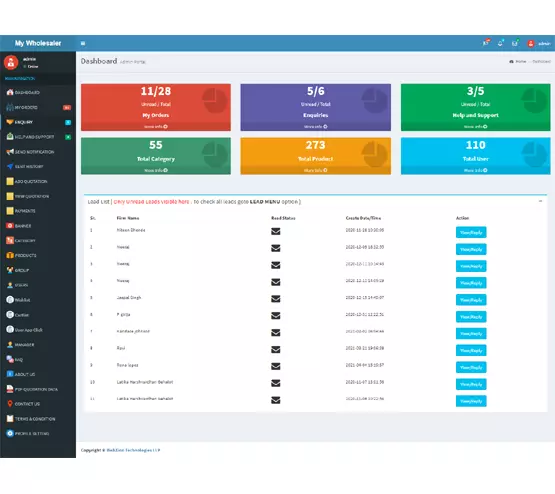Open Manager in the sidebar

pyautogui.click(x=38, y=344)
